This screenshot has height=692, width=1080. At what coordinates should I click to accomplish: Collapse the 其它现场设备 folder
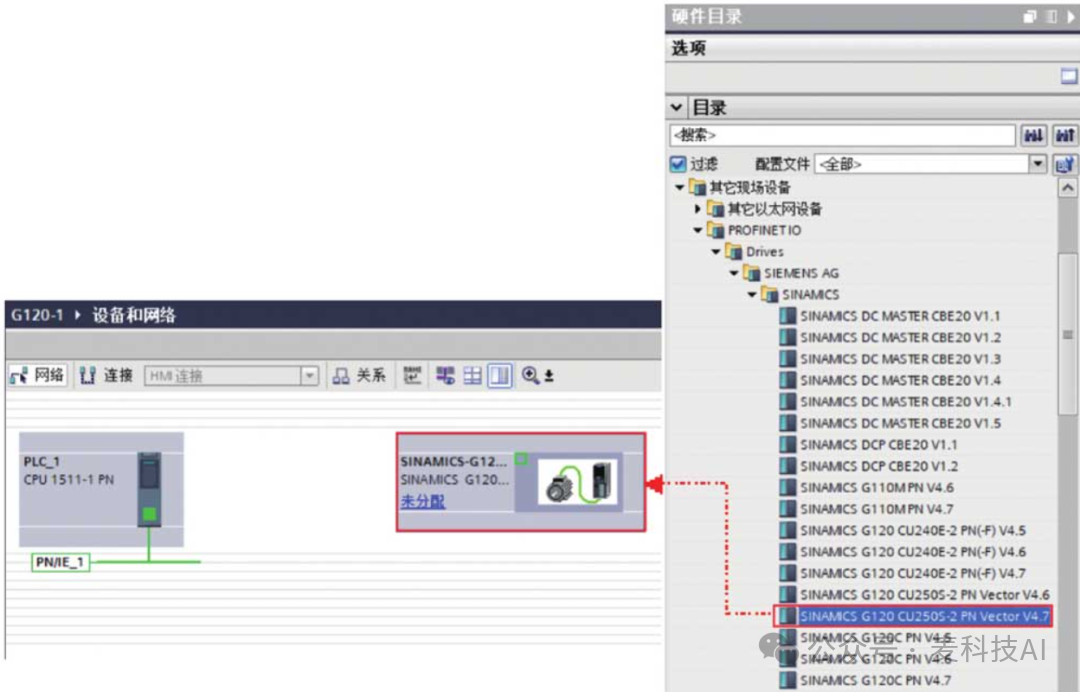click(x=680, y=187)
